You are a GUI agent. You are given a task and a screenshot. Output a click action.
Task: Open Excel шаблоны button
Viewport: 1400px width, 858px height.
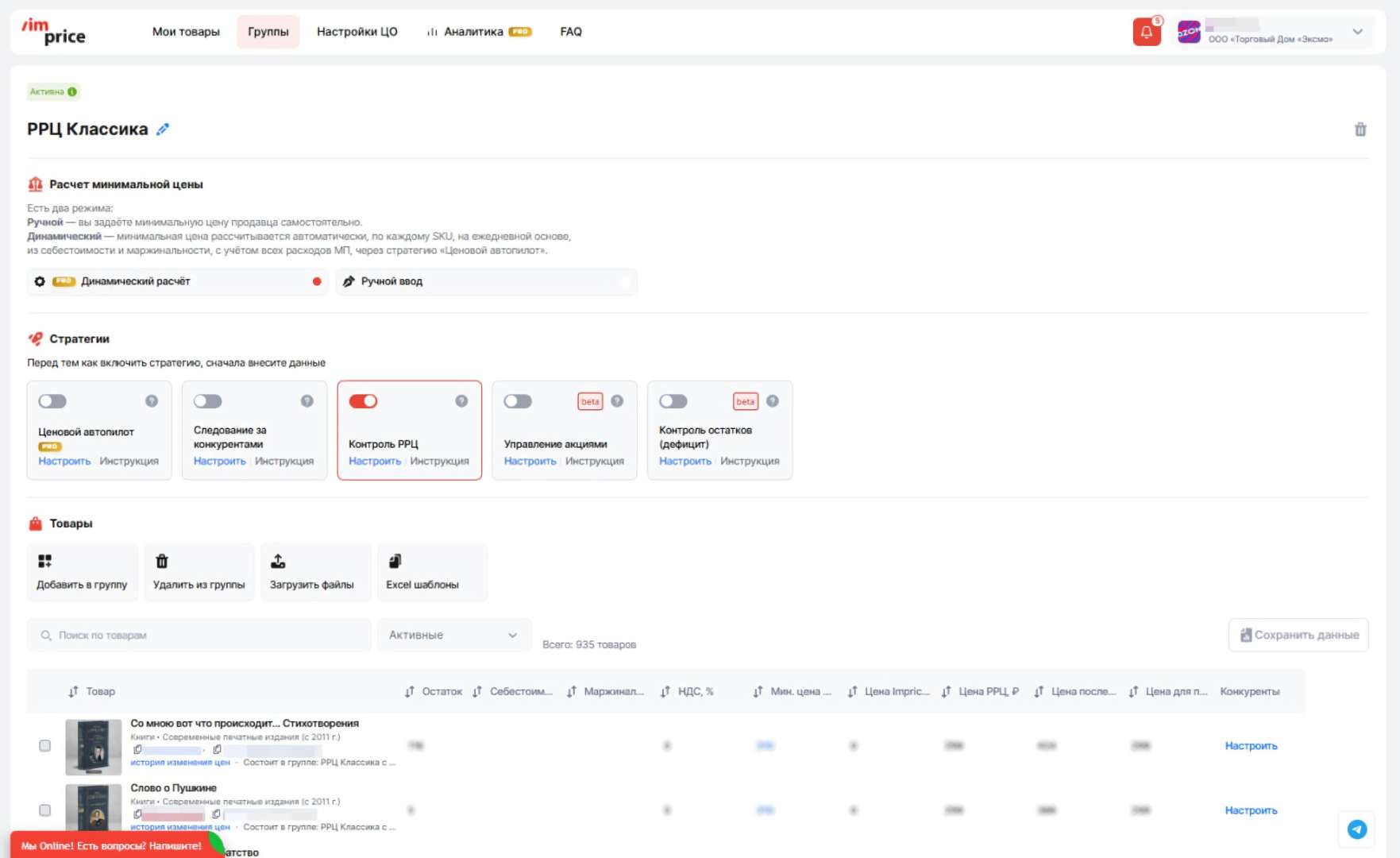tap(432, 572)
